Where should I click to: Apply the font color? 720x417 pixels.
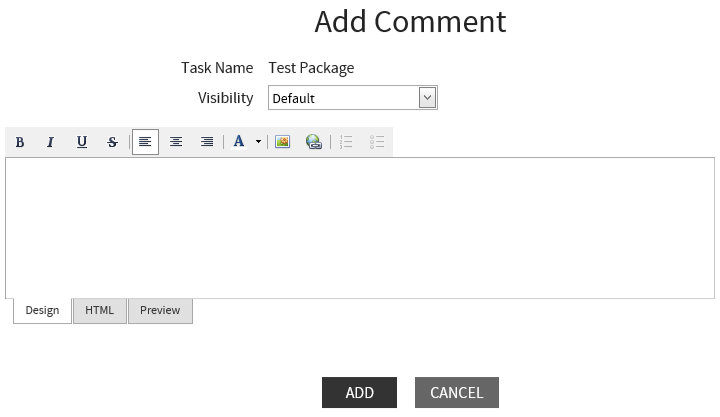pos(239,142)
